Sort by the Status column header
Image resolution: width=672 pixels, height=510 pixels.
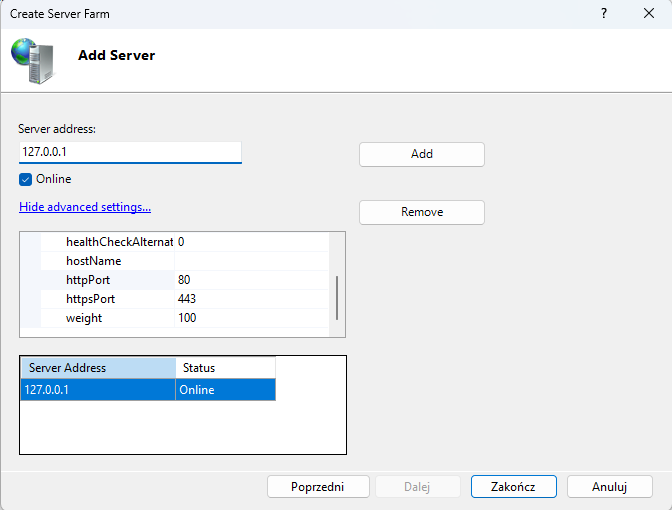(225, 368)
